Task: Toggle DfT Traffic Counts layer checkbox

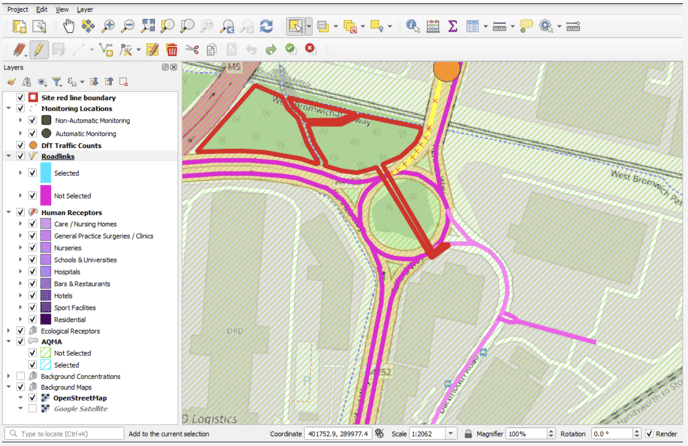Action: 20,145
